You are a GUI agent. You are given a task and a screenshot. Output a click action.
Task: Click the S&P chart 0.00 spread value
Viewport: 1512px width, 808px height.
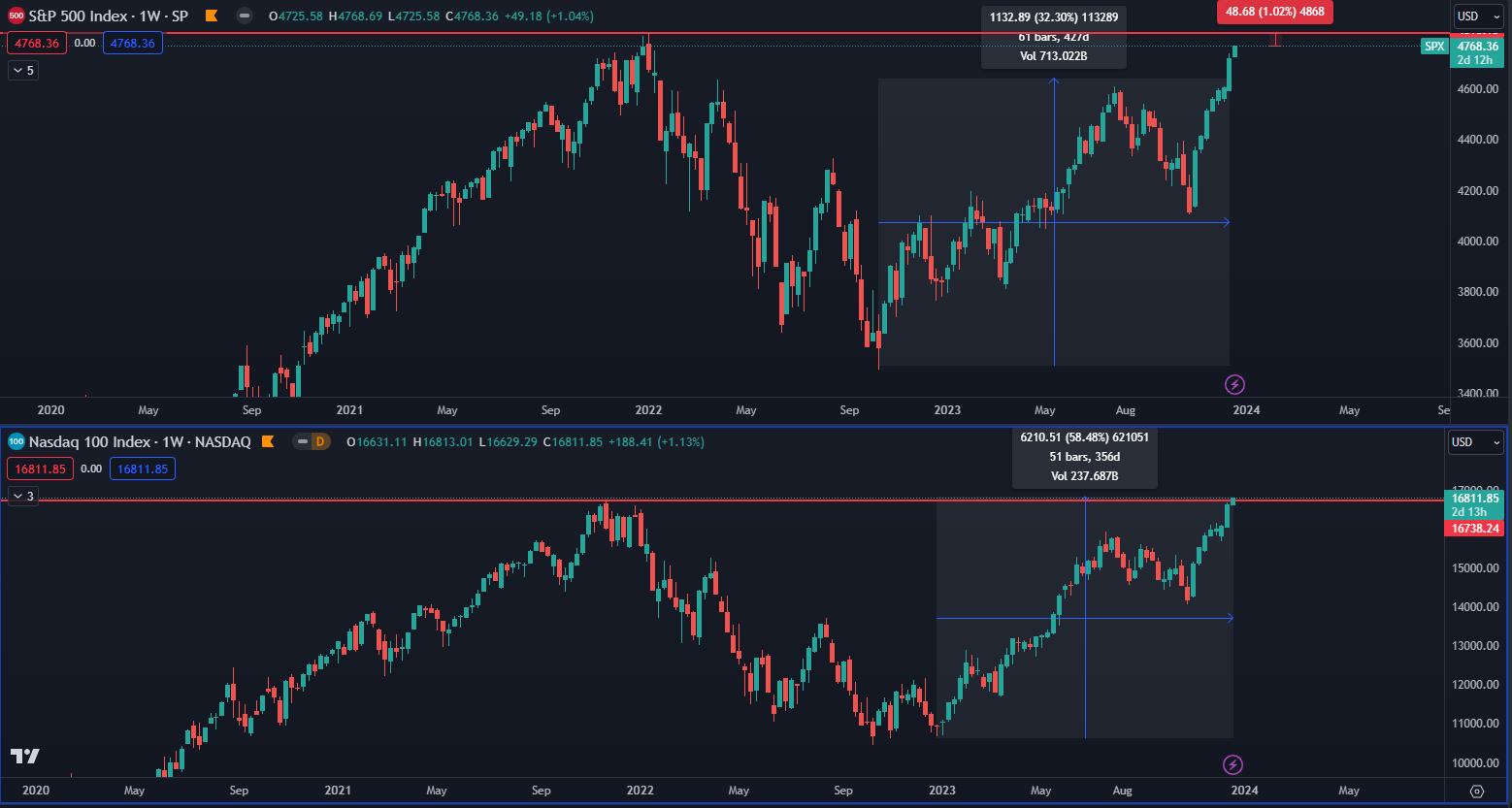[84, 43]
